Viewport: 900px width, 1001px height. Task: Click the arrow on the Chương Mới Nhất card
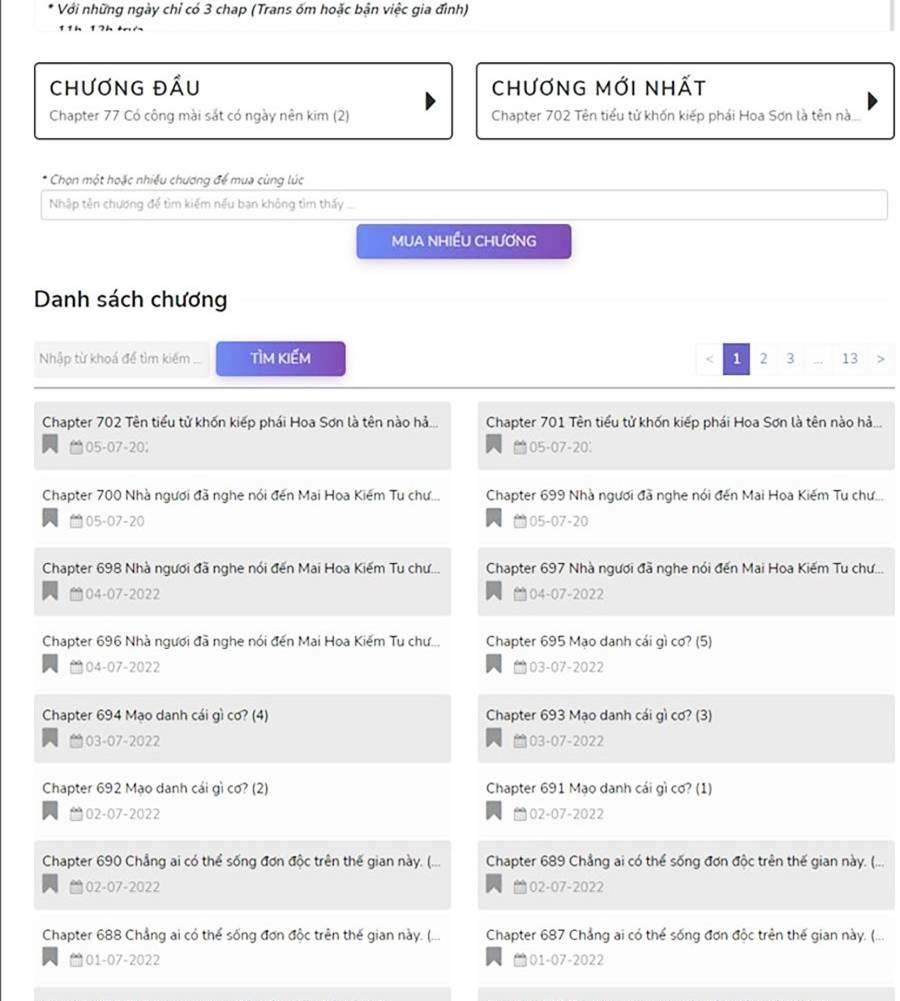(872, 101)
